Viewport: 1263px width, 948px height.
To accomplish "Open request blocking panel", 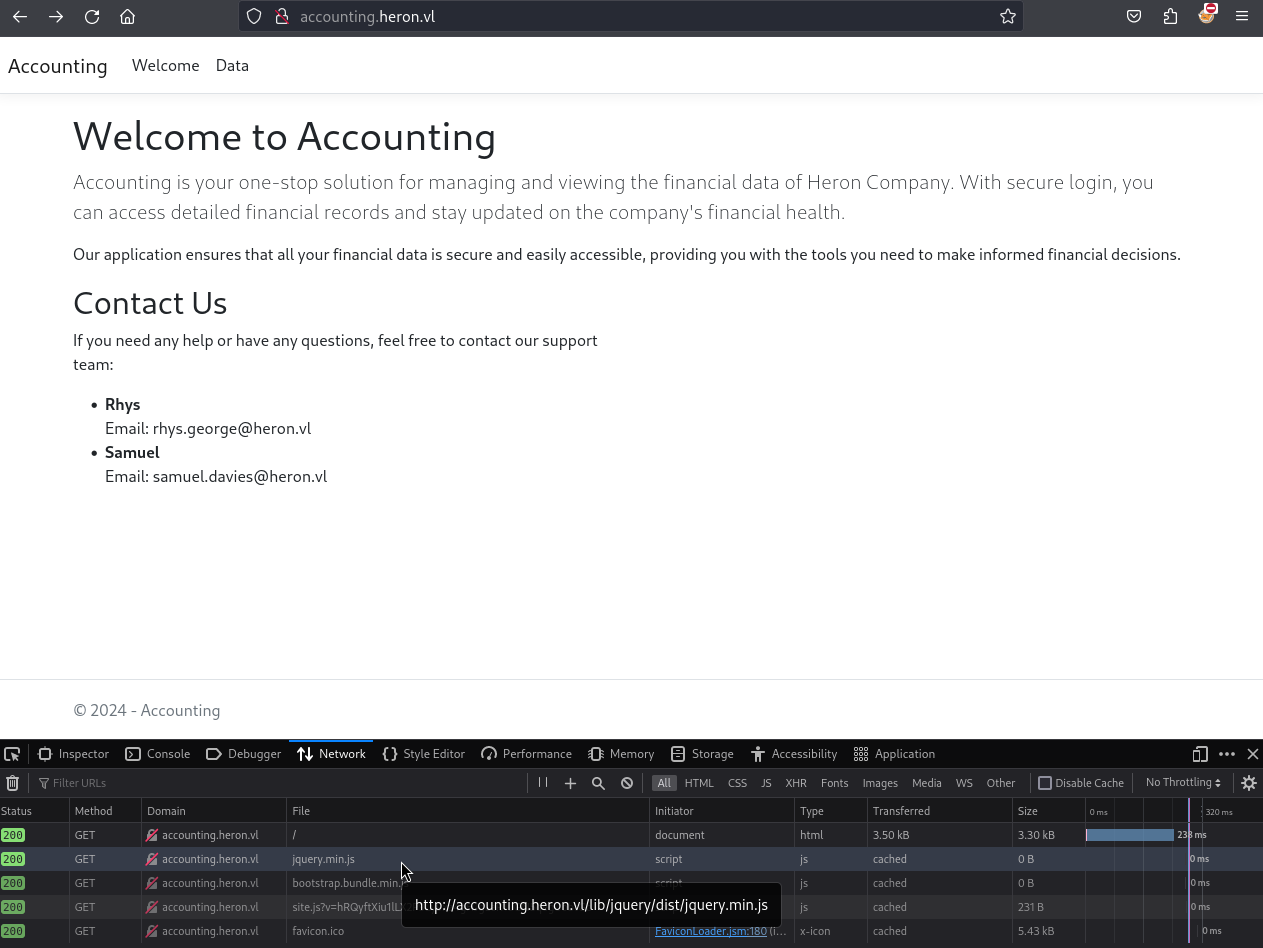I will pos(627,783).
